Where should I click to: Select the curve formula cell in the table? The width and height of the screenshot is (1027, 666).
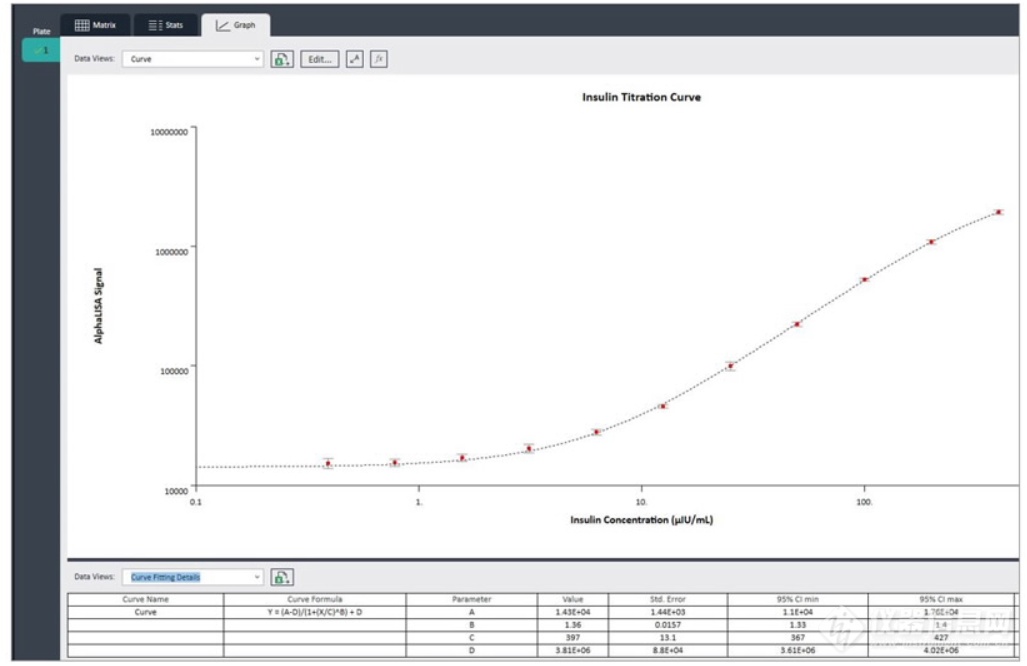coord(314,612)
